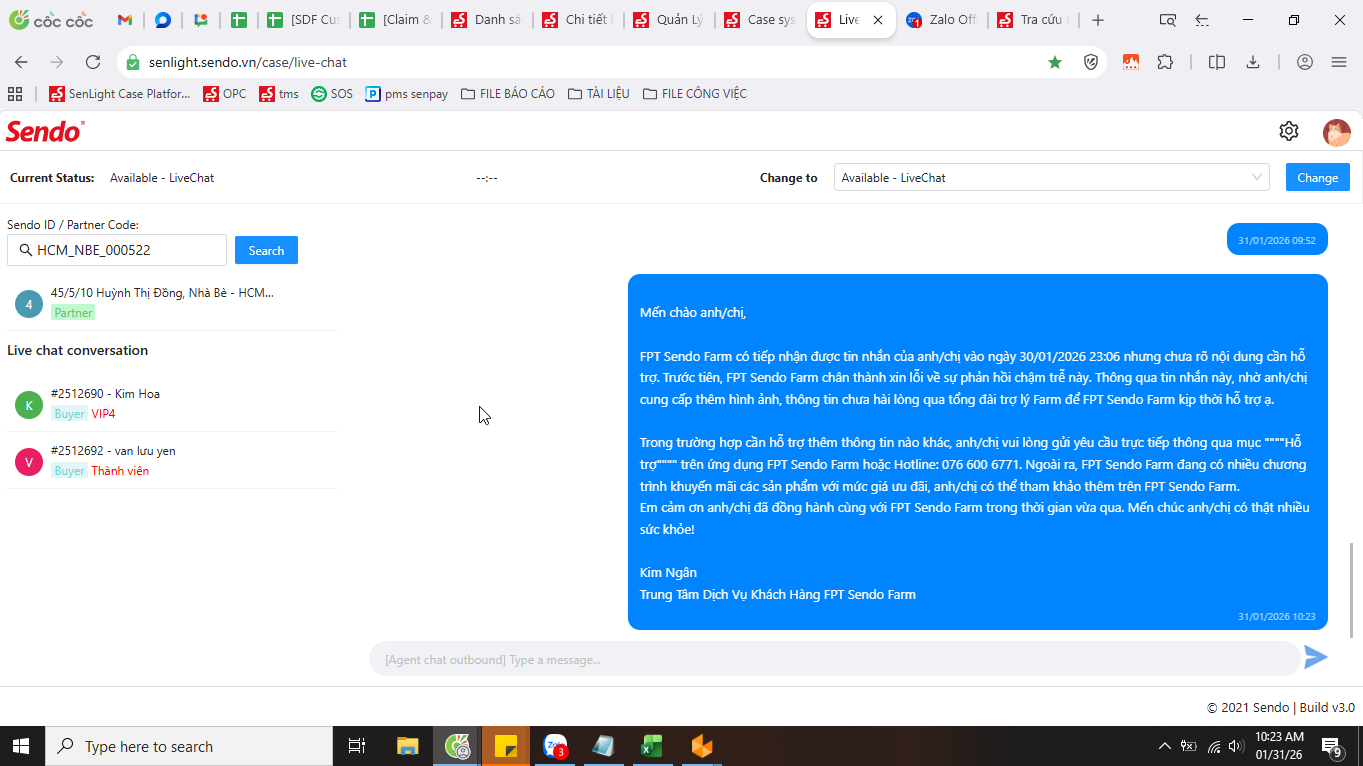Image resolution: width=1363 pixels, height=766 pixels.
Task: Click the orange extension icon in toolbar
Action: coord(1131,62)
